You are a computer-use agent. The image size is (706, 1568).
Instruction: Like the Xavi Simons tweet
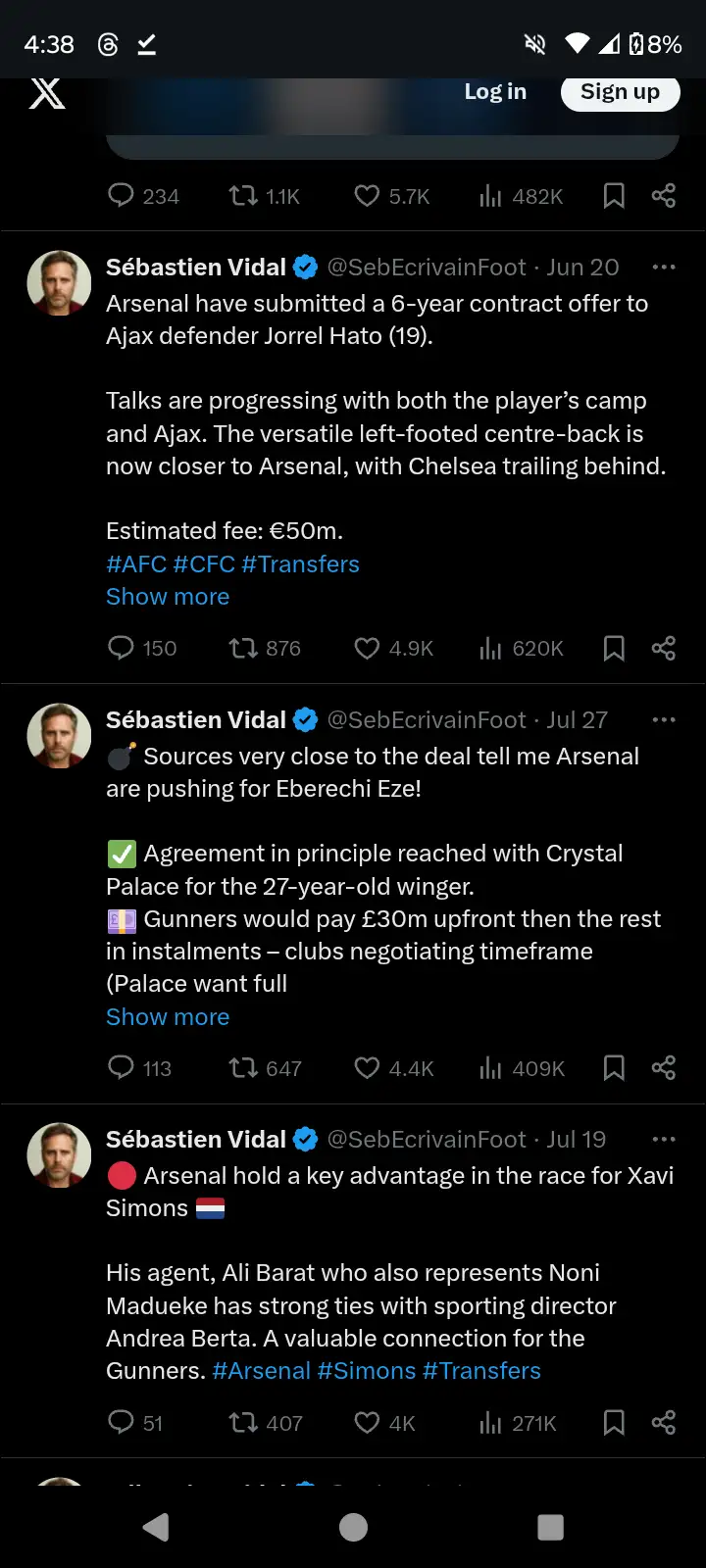[x=367, y=1423]
